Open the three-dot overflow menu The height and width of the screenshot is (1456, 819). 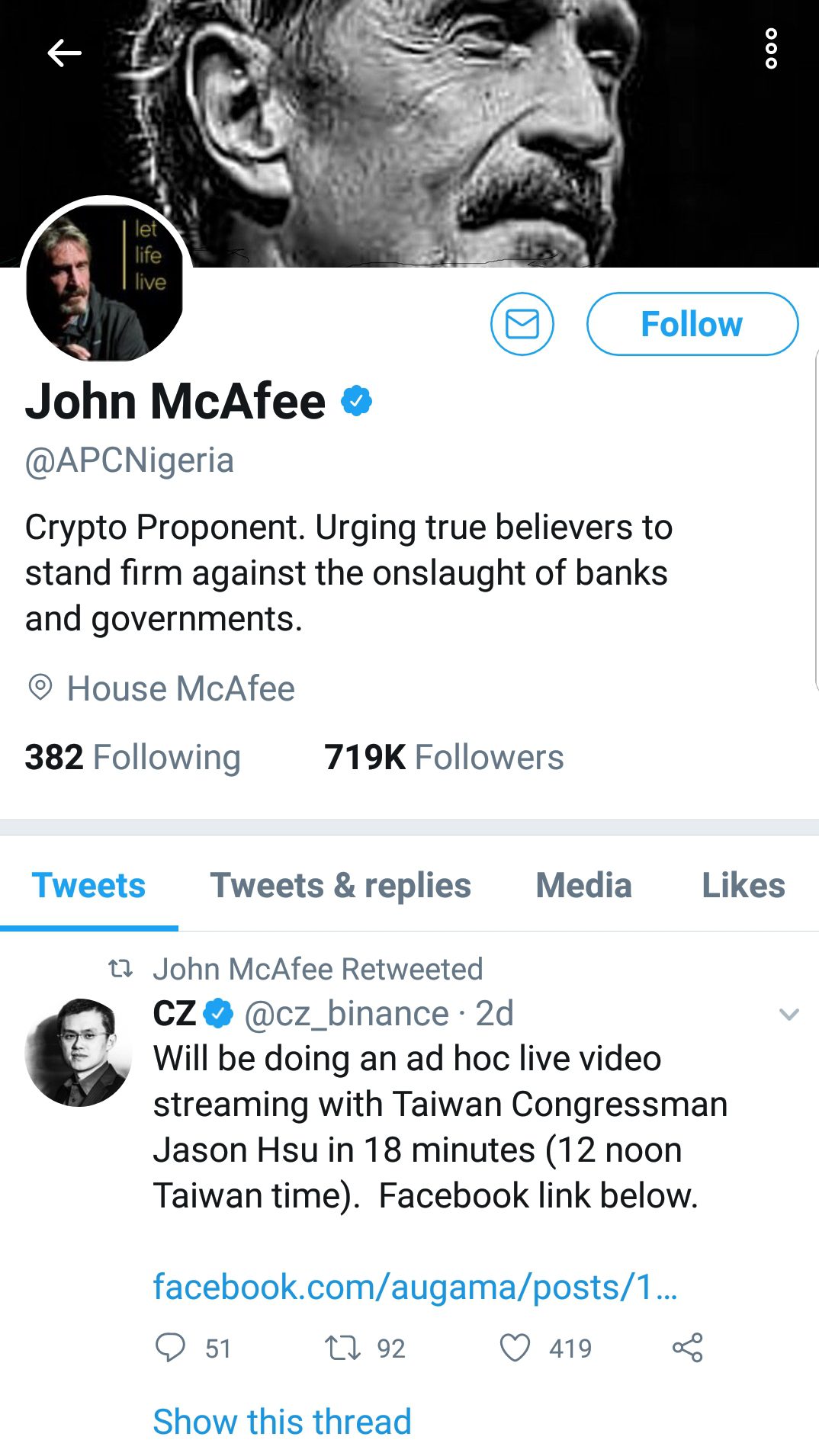(771, 49)
